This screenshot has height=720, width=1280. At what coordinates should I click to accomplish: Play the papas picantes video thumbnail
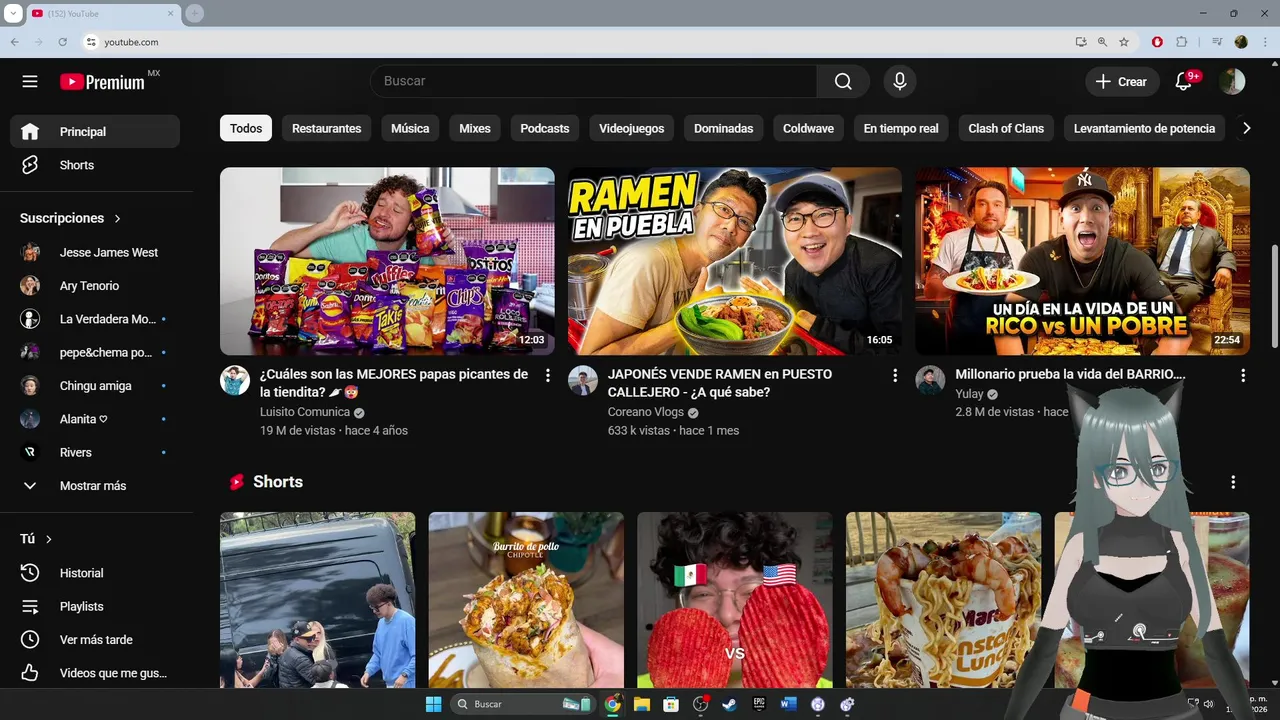pos(387,261)
